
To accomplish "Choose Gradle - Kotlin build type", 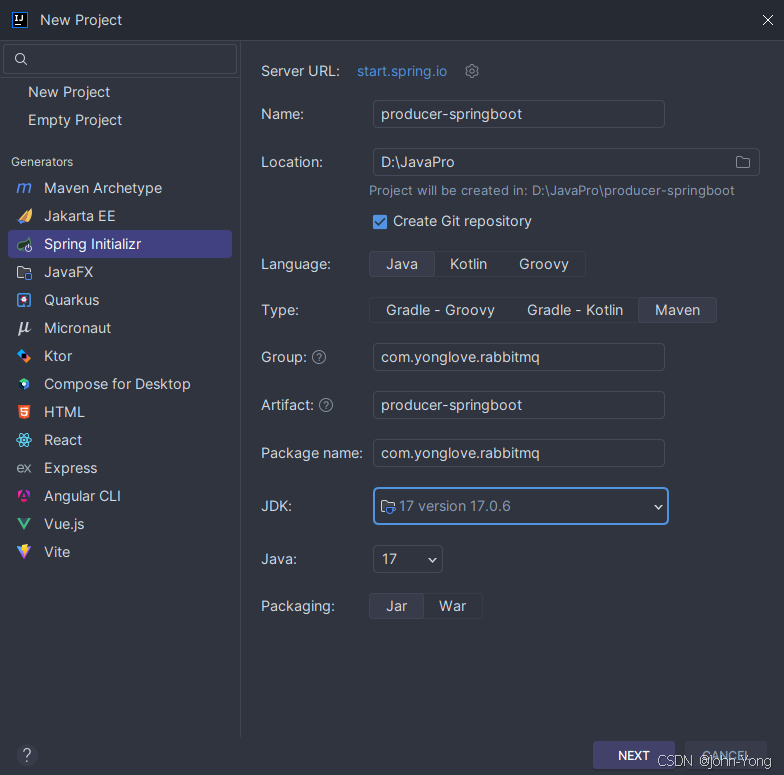I will coord(575,310).
